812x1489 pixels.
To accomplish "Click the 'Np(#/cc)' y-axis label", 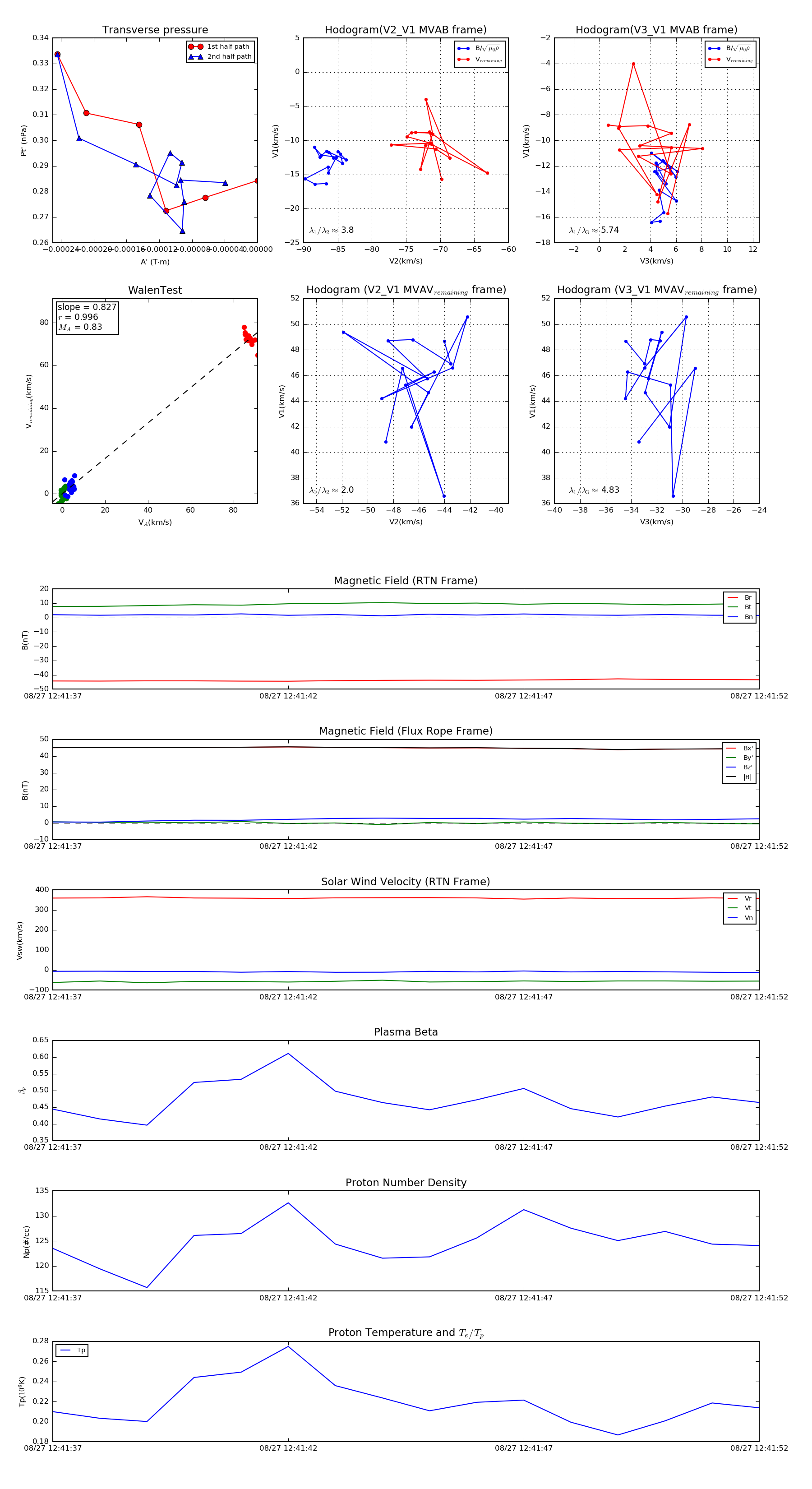I will [27, 1241].
